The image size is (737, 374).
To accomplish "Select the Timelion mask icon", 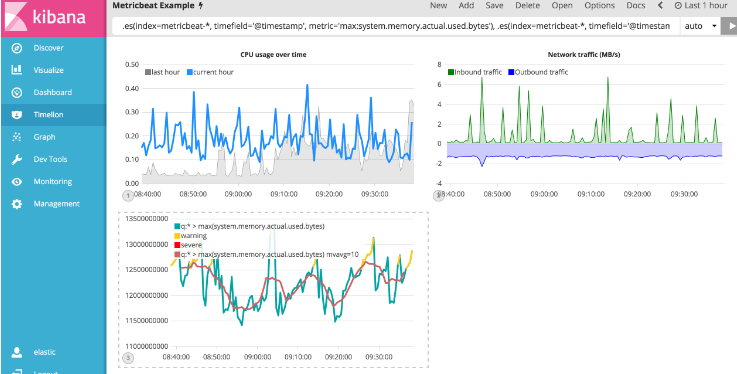I will (x=17, y=115).
